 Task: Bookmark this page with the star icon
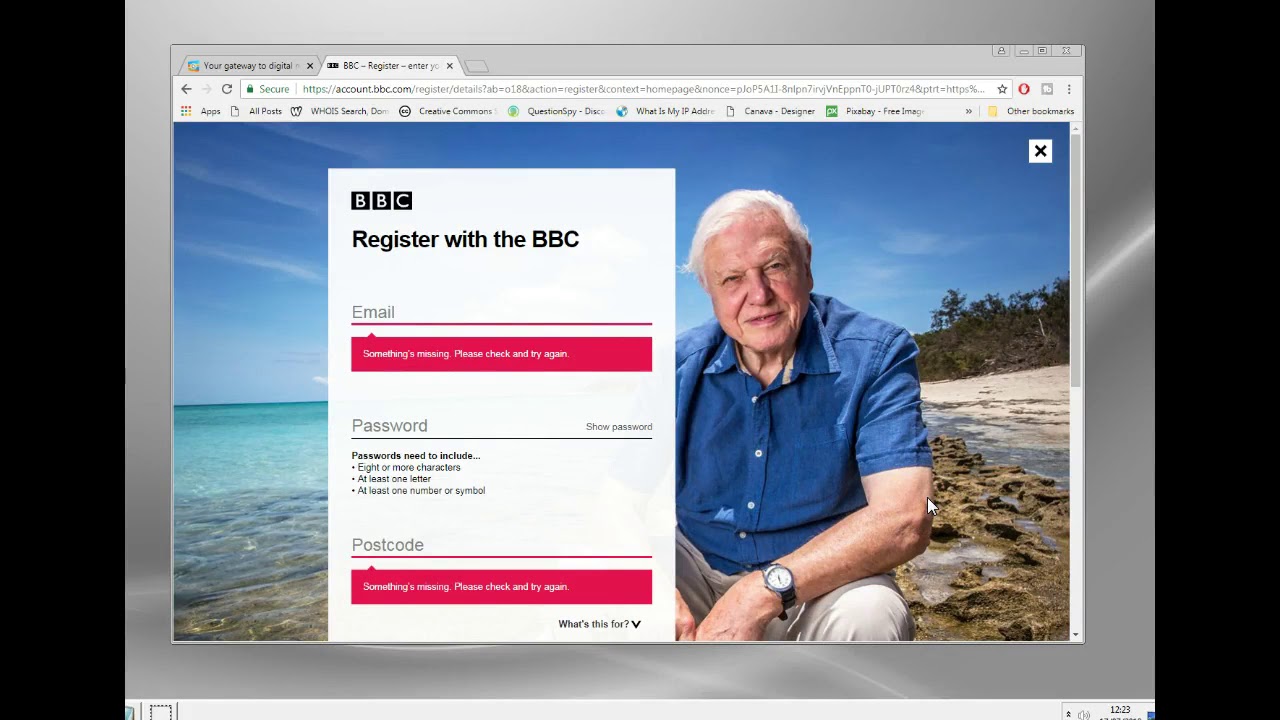pyautogui.click(x=1002, y=89)
